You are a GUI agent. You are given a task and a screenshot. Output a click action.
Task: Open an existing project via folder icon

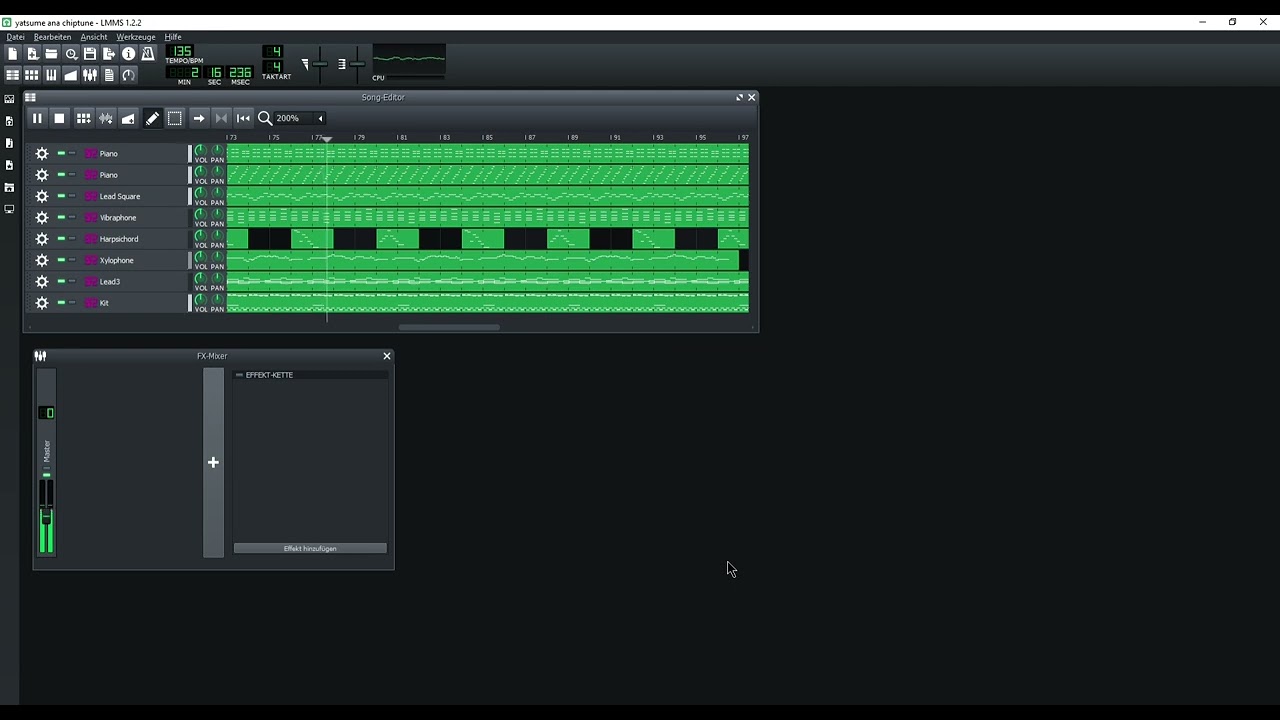(x=51, y=54)
